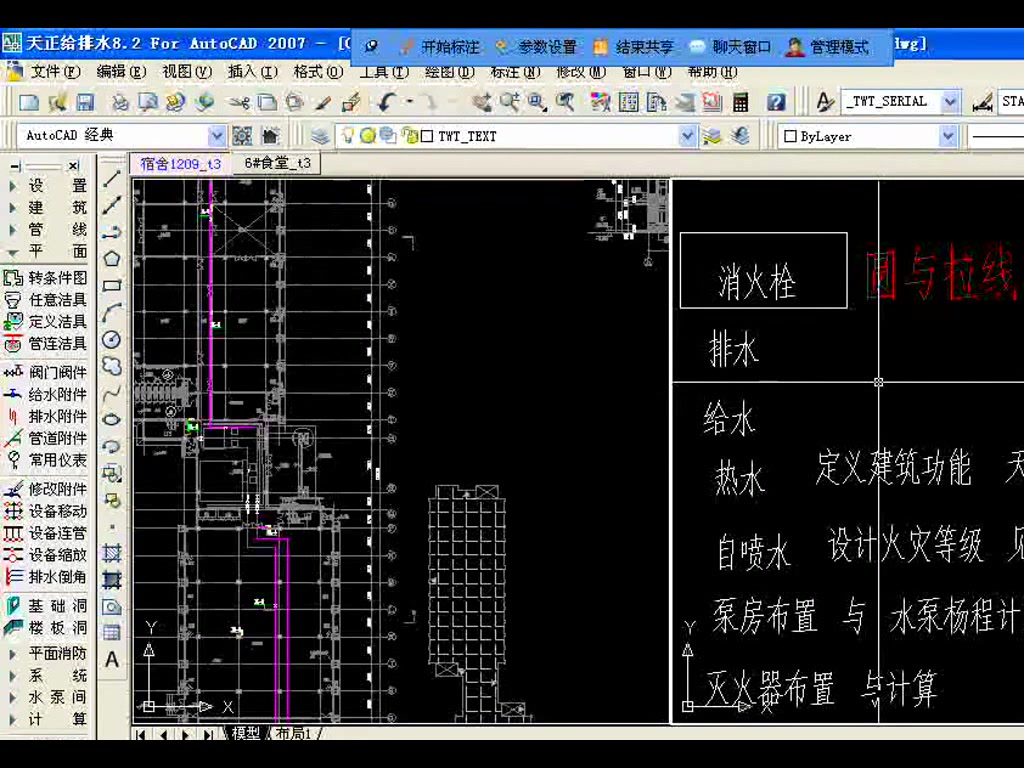Switch to the 模型 model tab
This screenshot has width=1024, height=768.
246,733
